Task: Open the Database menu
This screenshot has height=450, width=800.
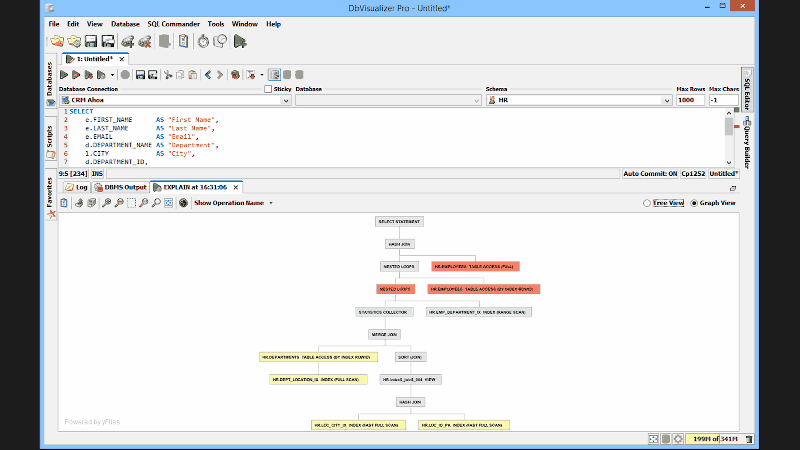Action: point(125,24)
